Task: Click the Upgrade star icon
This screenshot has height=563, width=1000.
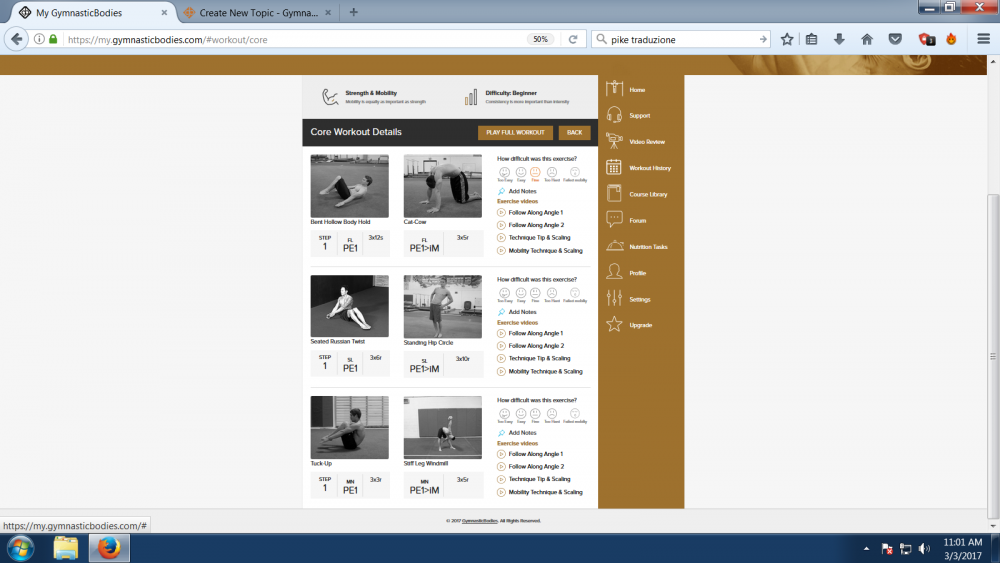Action: 614,324
